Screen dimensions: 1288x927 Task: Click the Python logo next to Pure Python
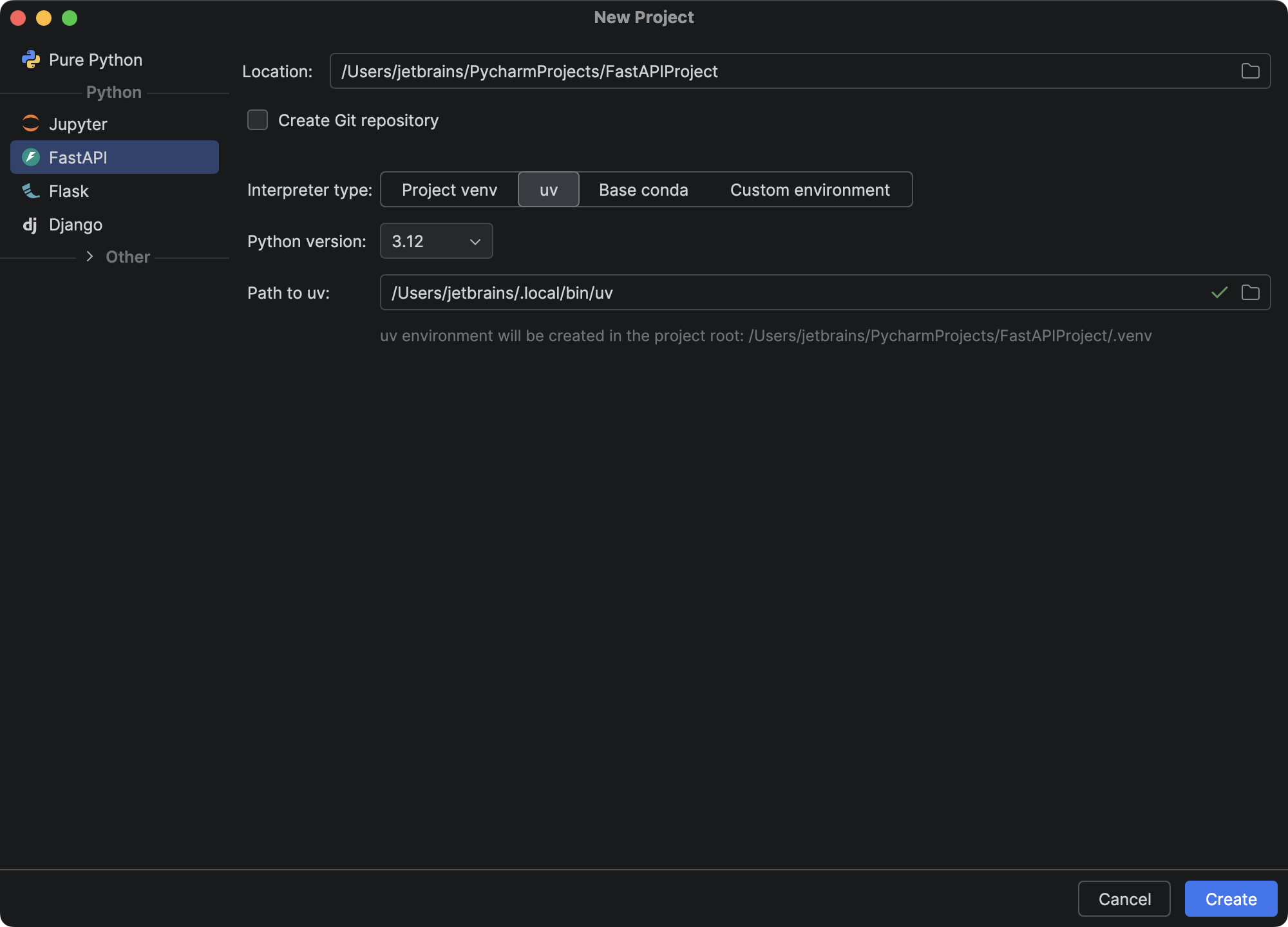point(31,59)
